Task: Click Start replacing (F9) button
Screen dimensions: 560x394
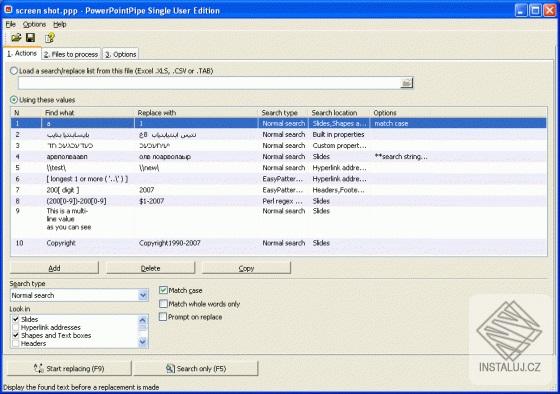Action: pyautogui.click(x=69, y=368)
